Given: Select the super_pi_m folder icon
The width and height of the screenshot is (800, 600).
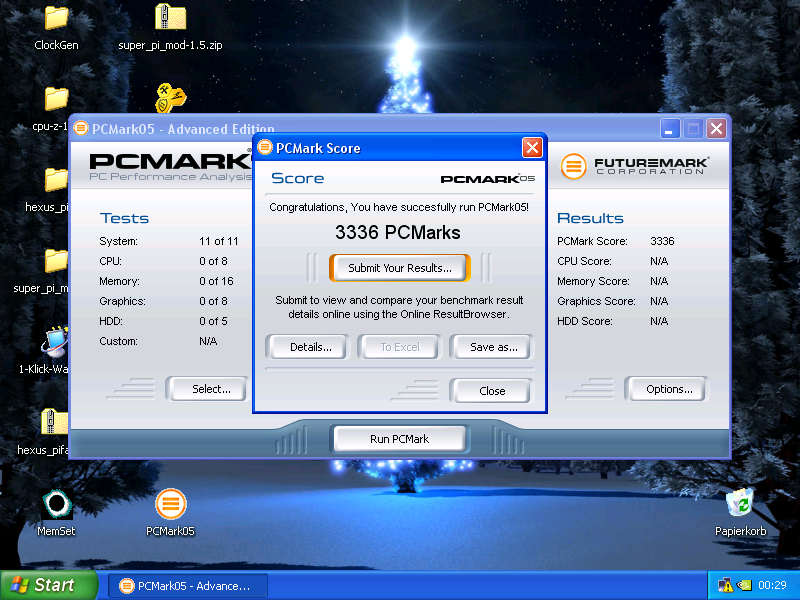Looking at the screenshot, I should [x=56, y=261].
